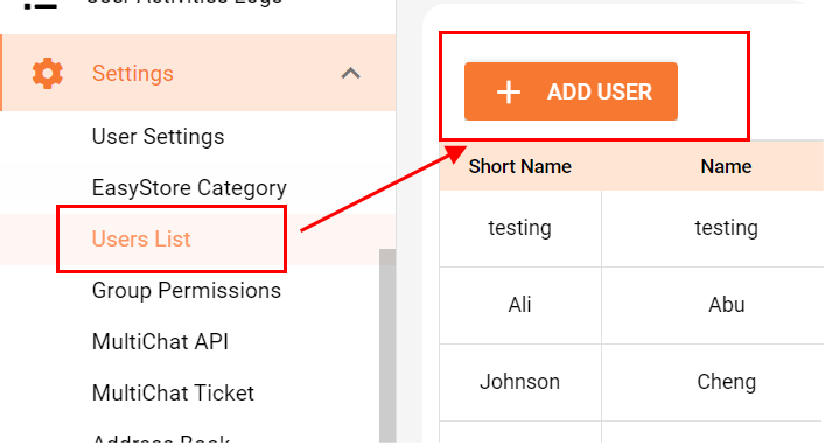Image resolution: width=824 pixels, height=443 pixels.
Task: Sort by Short Name column header
Action: click(x=520, y=167)
